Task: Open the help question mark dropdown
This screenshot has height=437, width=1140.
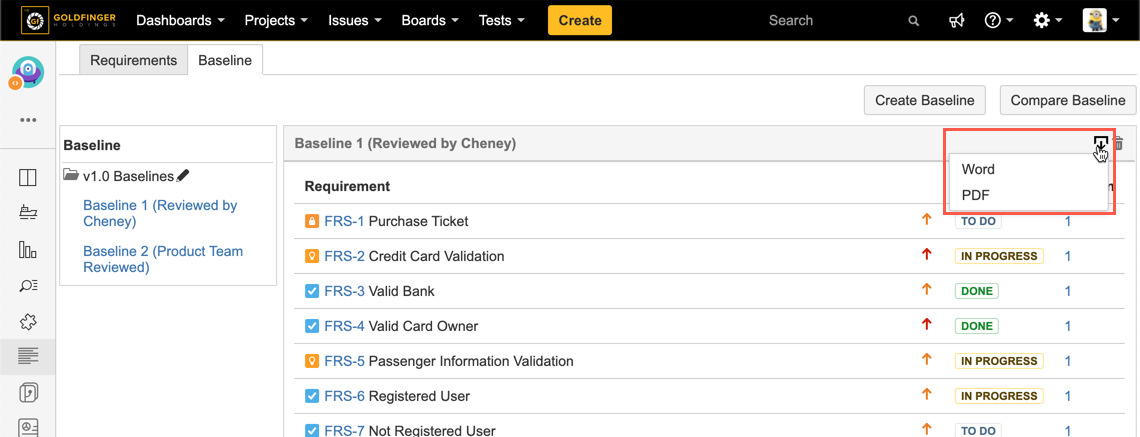Action: click(x=998, y=21)
